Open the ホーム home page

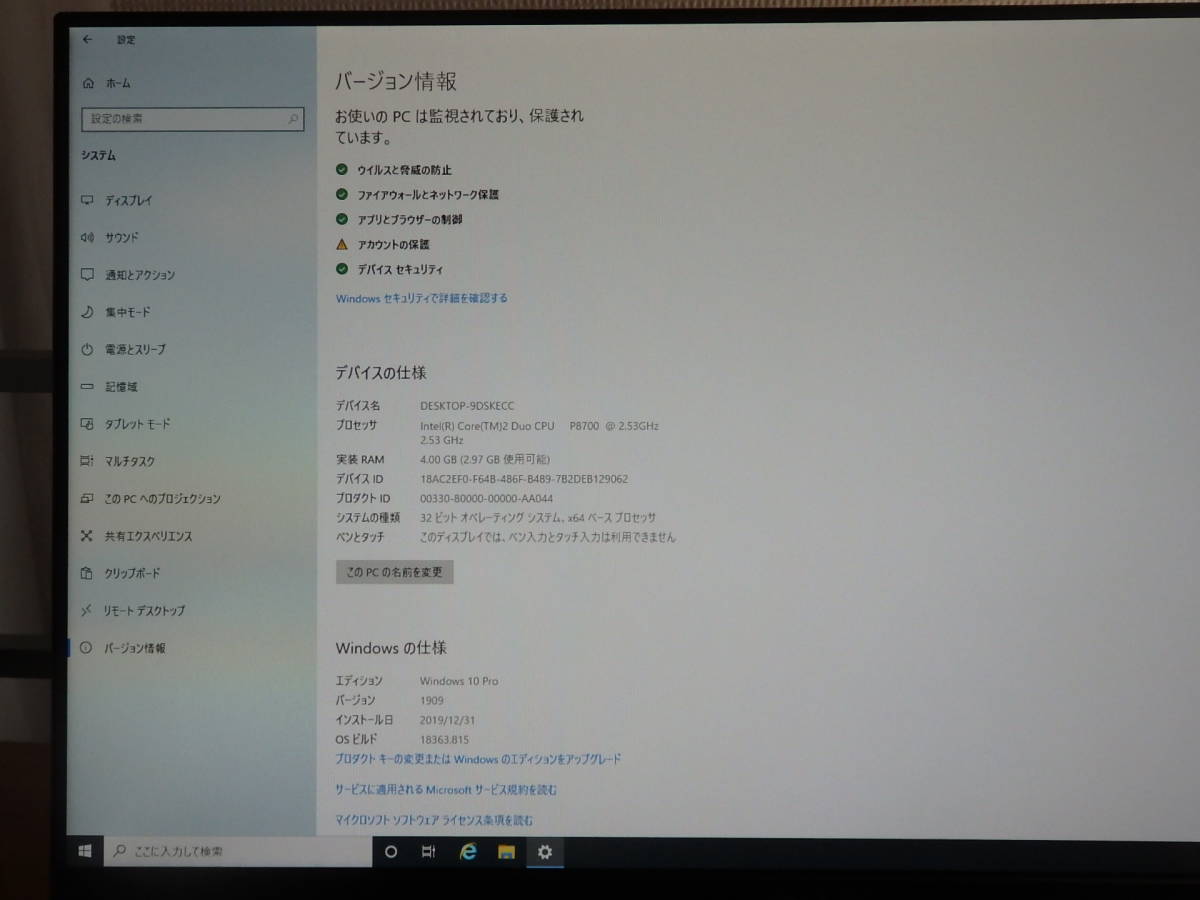(x=106, y=83)
